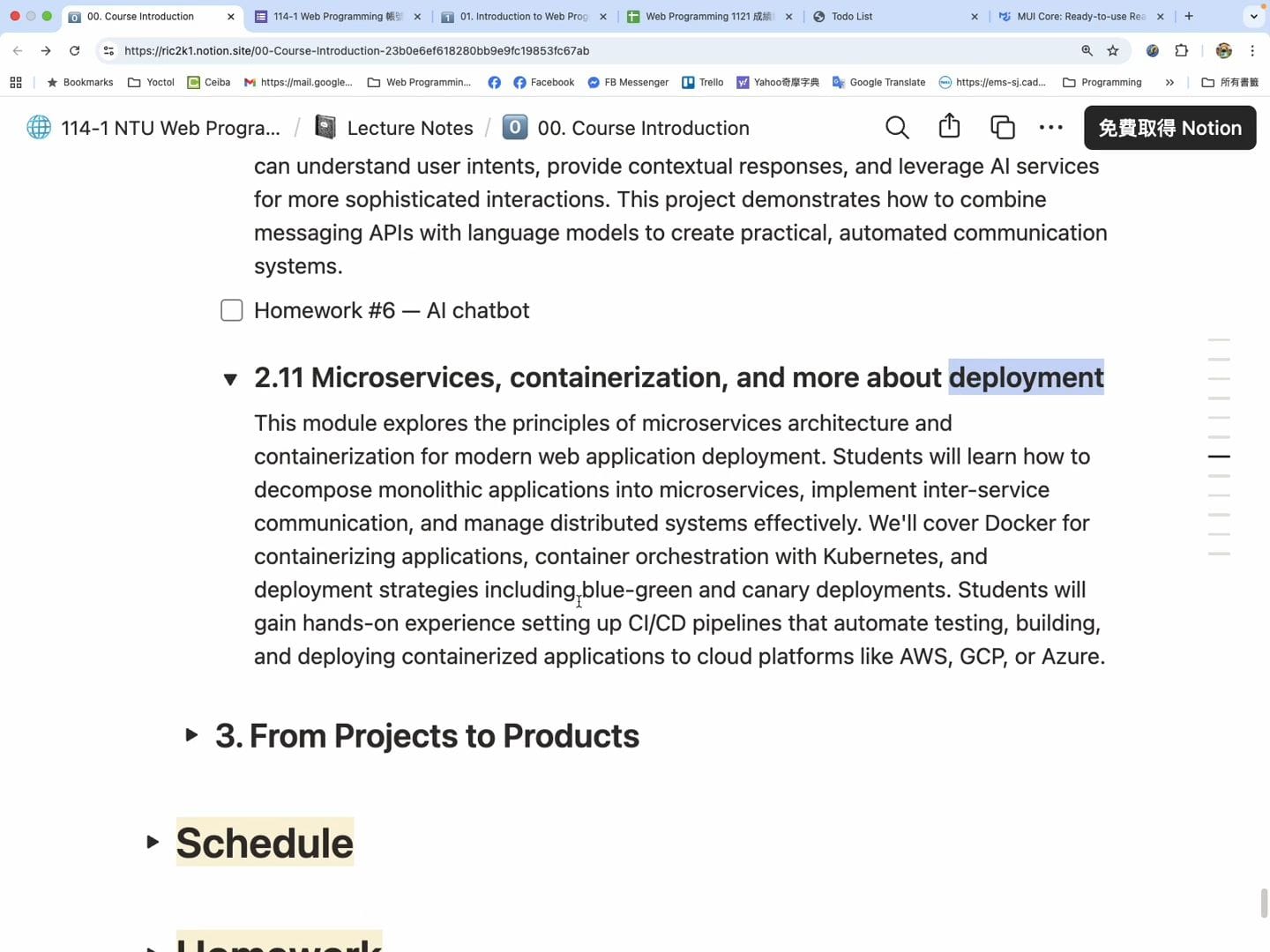
Task: Click the Notion search magnifier icon
Action: pyautogui.click(x=897, y=128)
